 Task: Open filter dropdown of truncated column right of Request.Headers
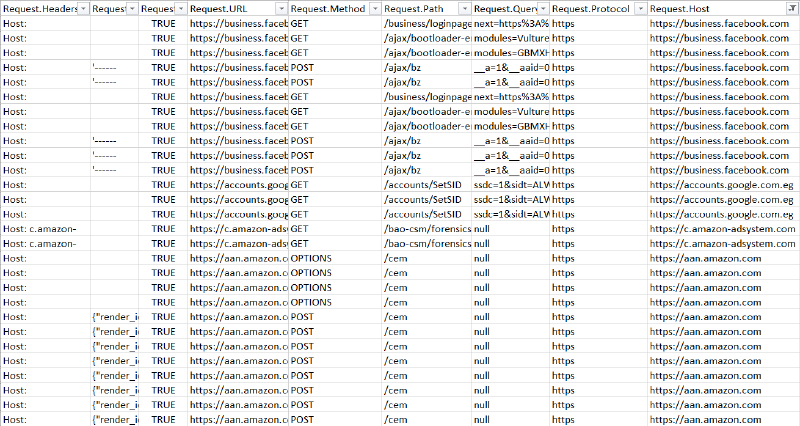point(132,9)
